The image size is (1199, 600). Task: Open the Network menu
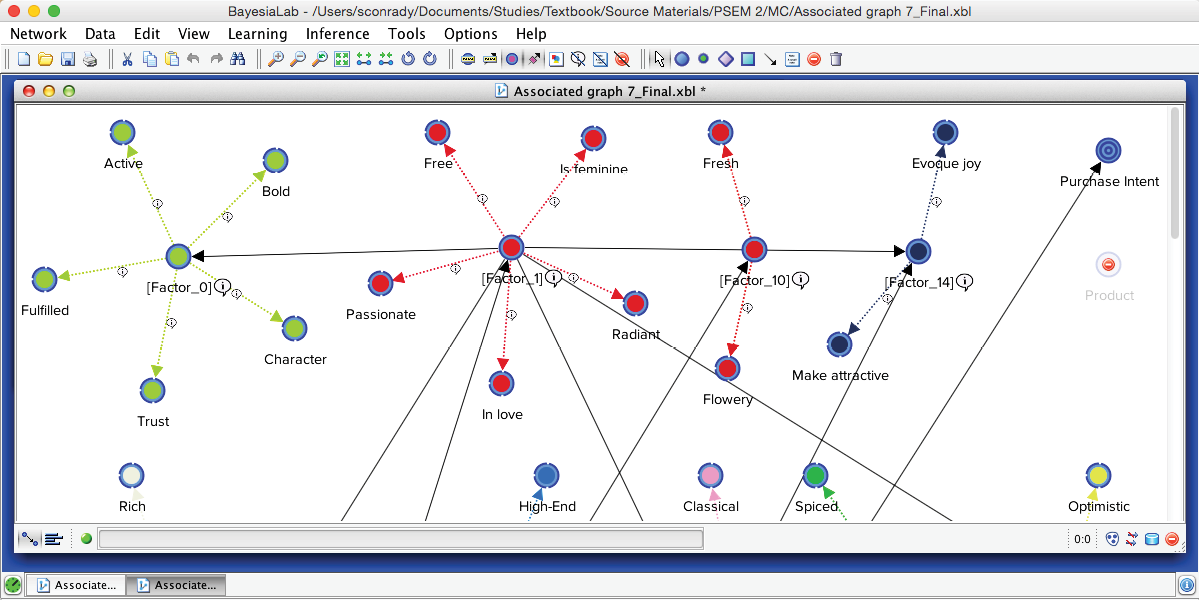point(38,34)
